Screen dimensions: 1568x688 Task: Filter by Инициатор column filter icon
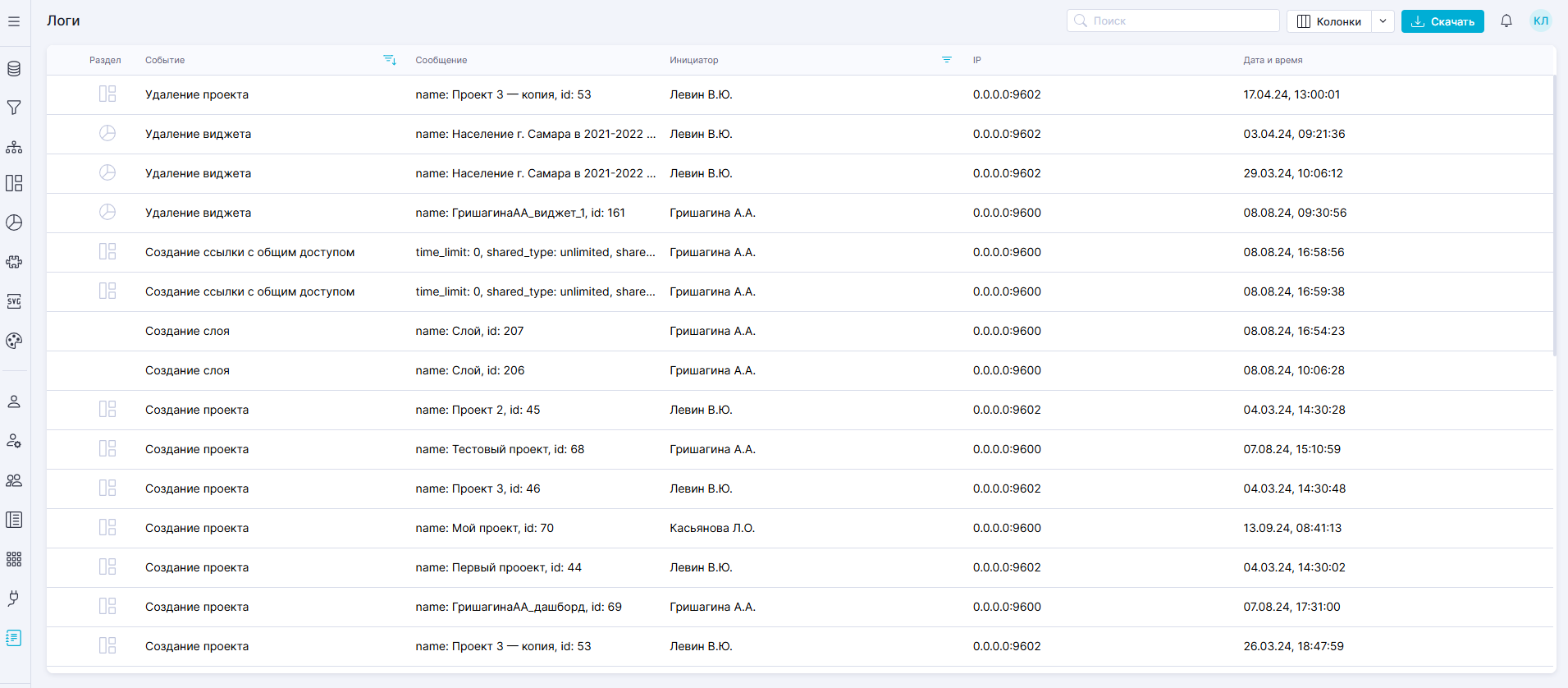(947, 60)
